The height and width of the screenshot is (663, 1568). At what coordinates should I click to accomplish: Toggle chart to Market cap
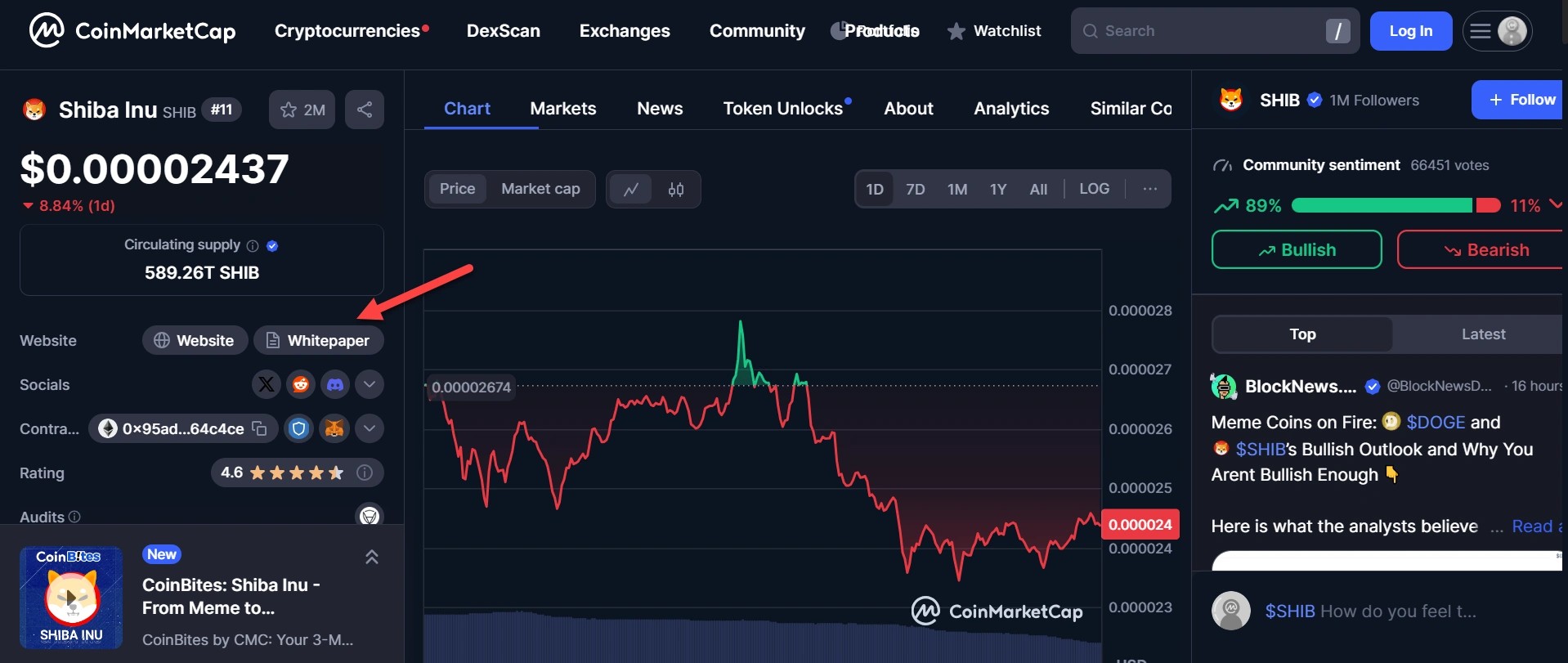[x=540, y=189]
